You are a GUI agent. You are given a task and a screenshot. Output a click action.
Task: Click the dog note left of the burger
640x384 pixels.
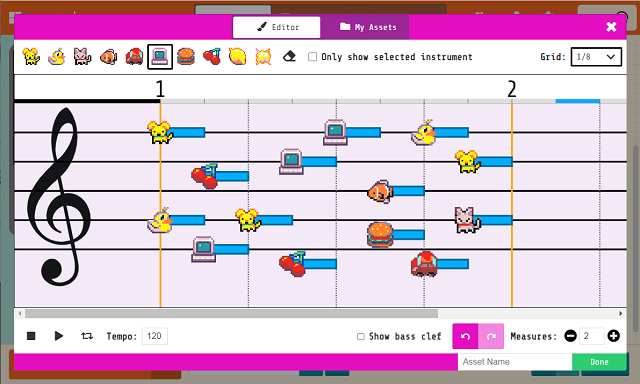248,220
